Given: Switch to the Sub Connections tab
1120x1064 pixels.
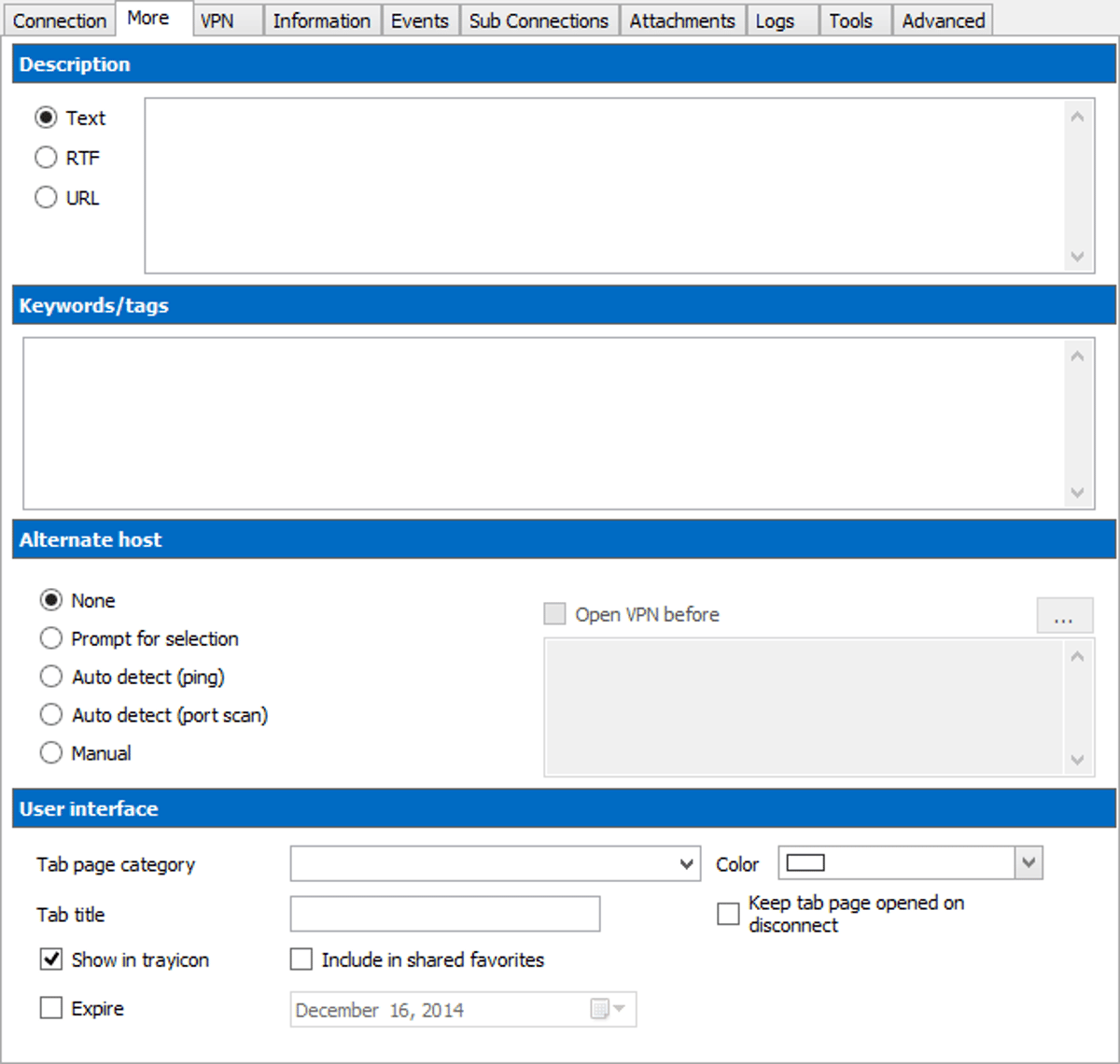Looking at the screenshot, I should coord(539,20).
